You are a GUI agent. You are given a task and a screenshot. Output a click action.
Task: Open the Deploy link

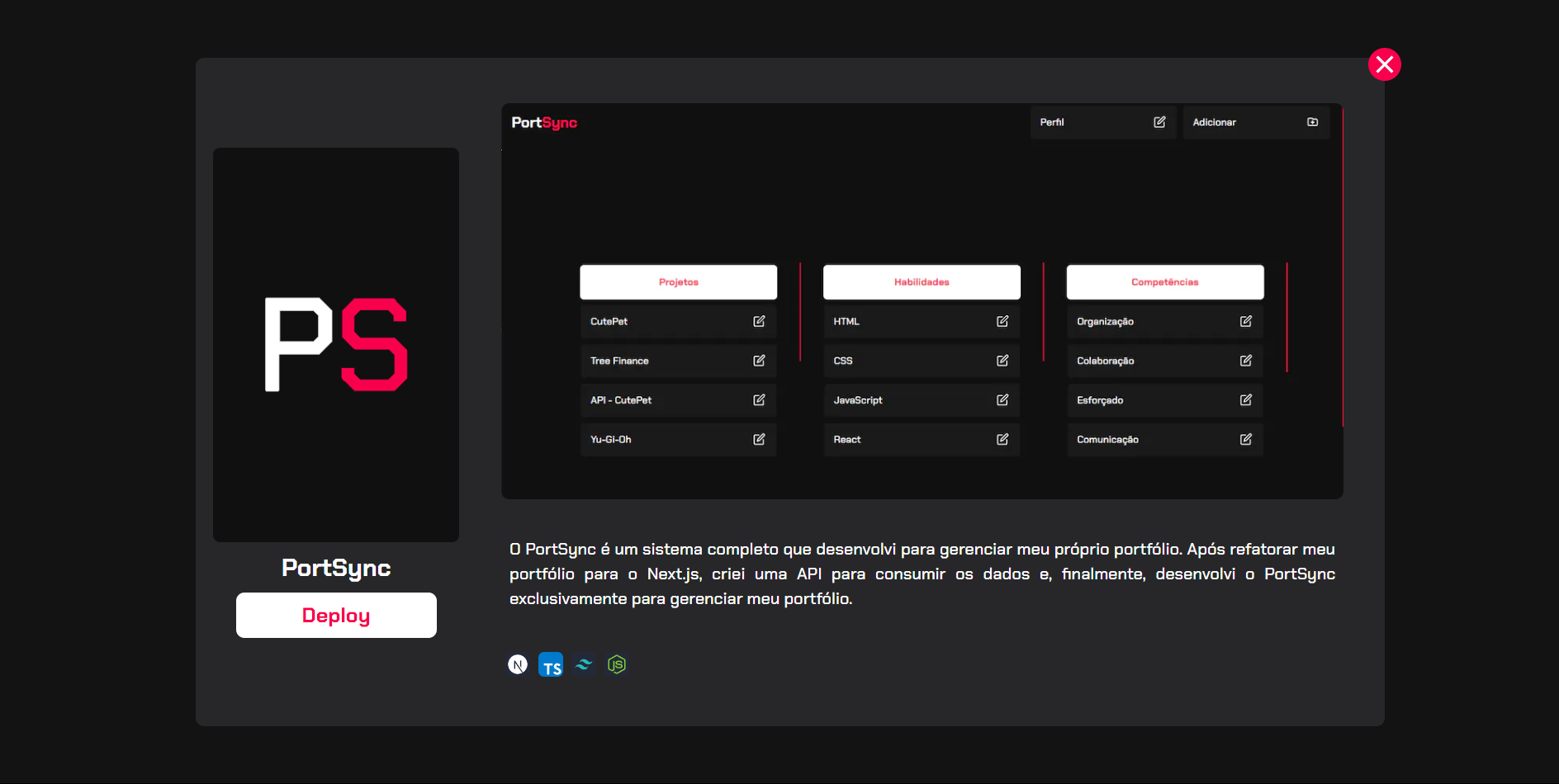coord(336,615)
